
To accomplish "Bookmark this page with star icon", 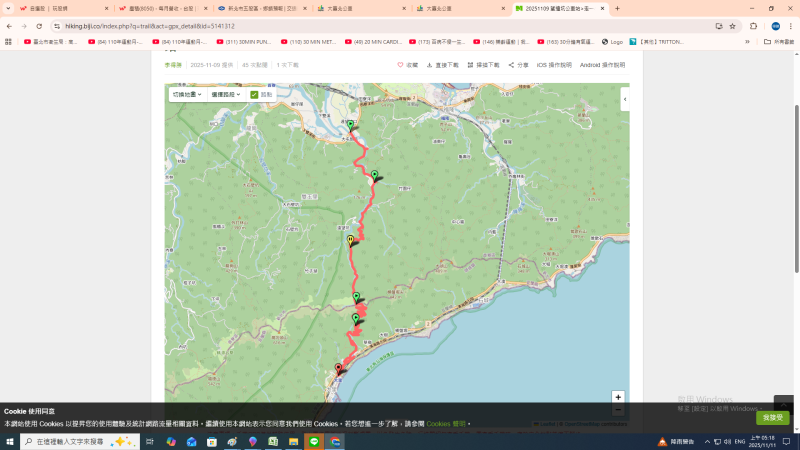I will click(x=733, y=26).
